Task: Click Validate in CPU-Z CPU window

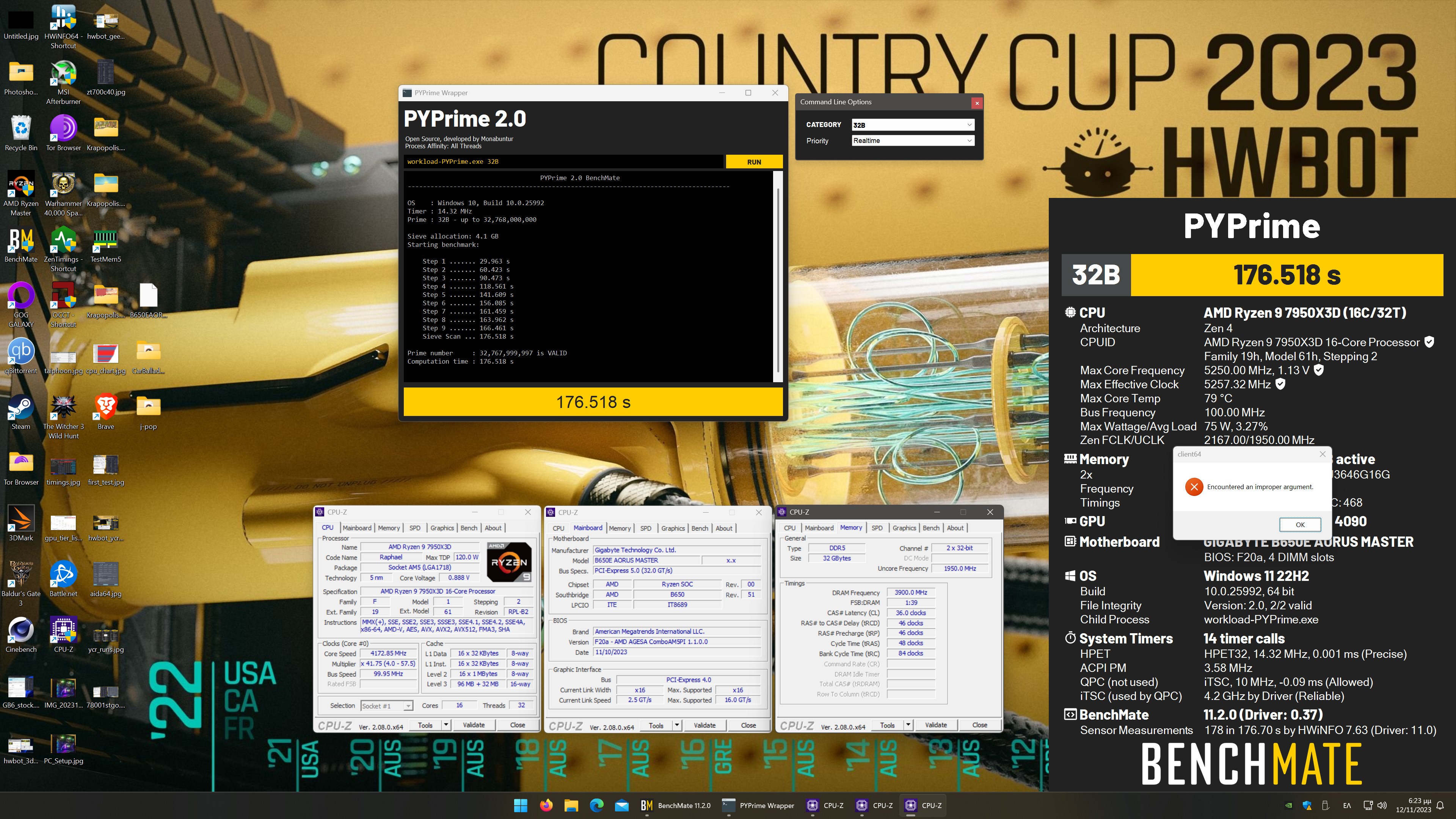Action: point(473,725)
